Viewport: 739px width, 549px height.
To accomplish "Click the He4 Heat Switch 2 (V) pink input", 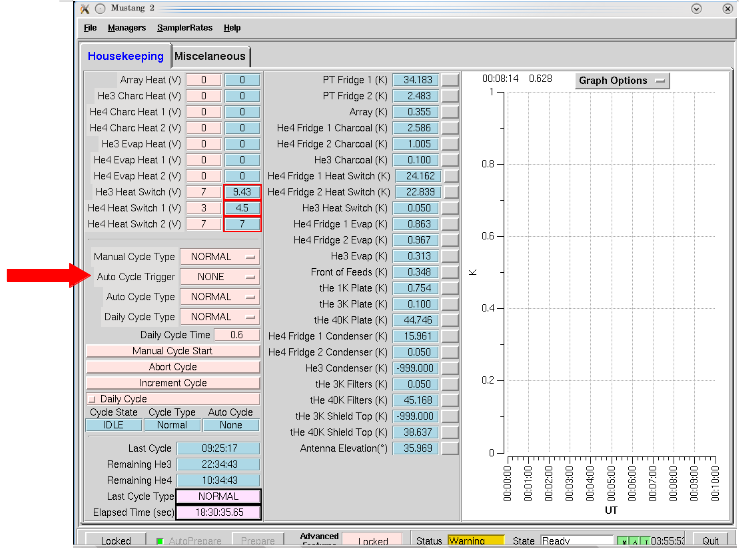I will tap(204, 224).
